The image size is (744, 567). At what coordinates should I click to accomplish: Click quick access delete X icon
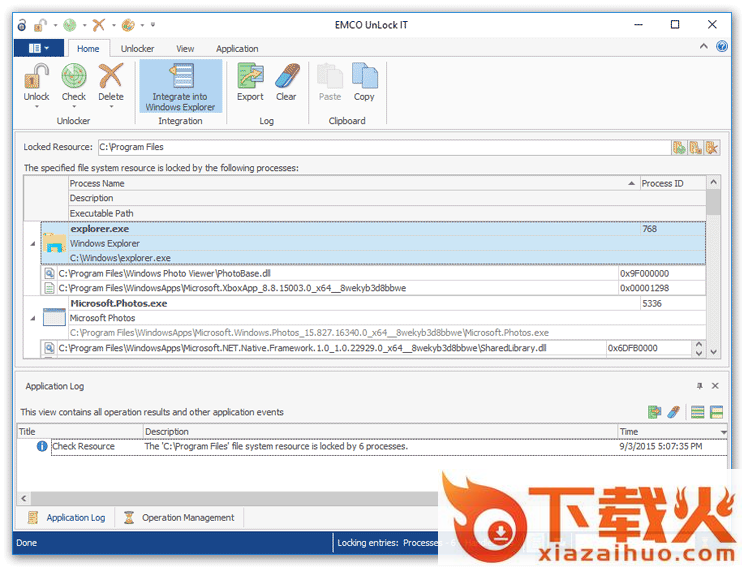click(x=98, y=25)
